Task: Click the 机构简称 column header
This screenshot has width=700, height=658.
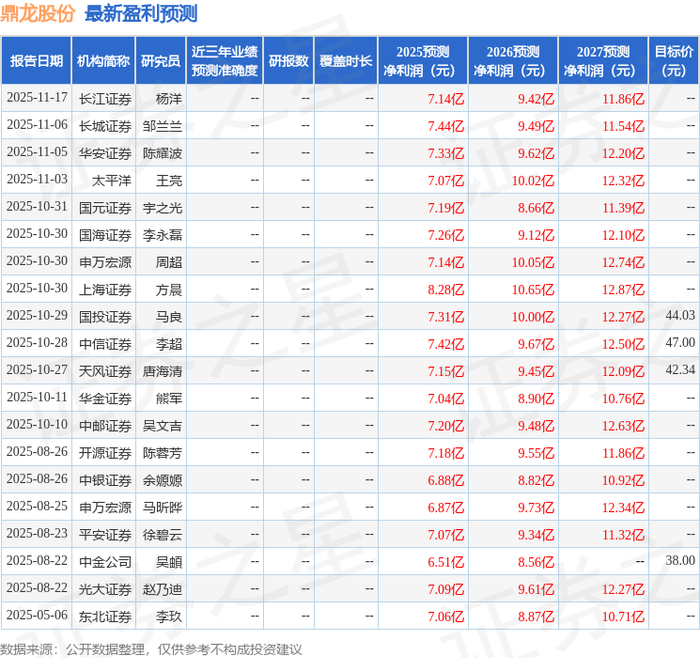Action: 104,61
